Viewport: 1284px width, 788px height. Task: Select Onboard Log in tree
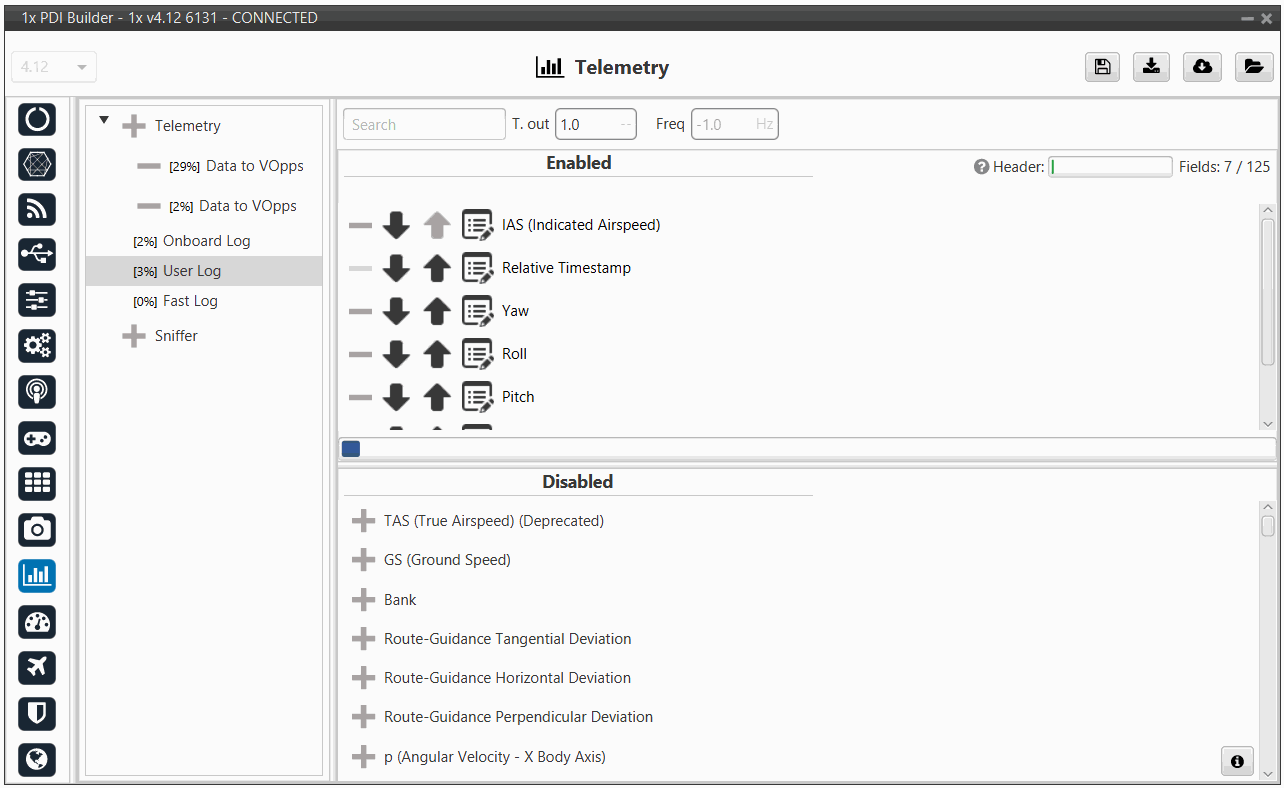[x=206, y=241]
